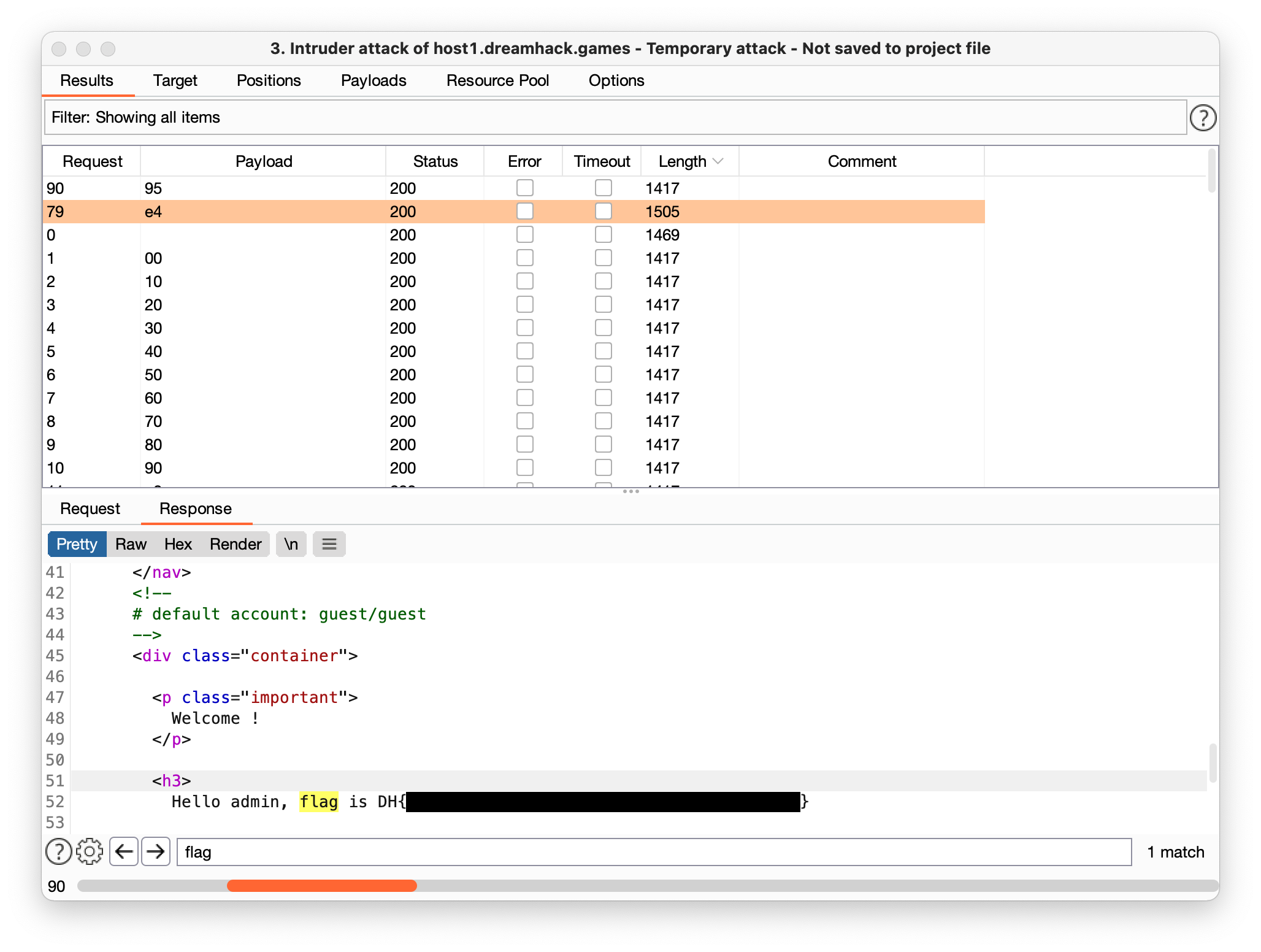Open the Resource Pool tab
Viewport: 1261px width, 952px height.
tap(497, 80)
